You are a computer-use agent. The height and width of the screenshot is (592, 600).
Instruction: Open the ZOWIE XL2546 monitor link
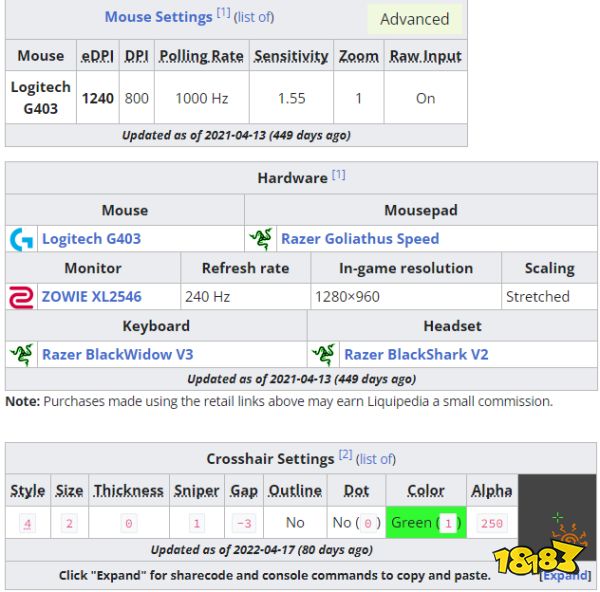91,297
